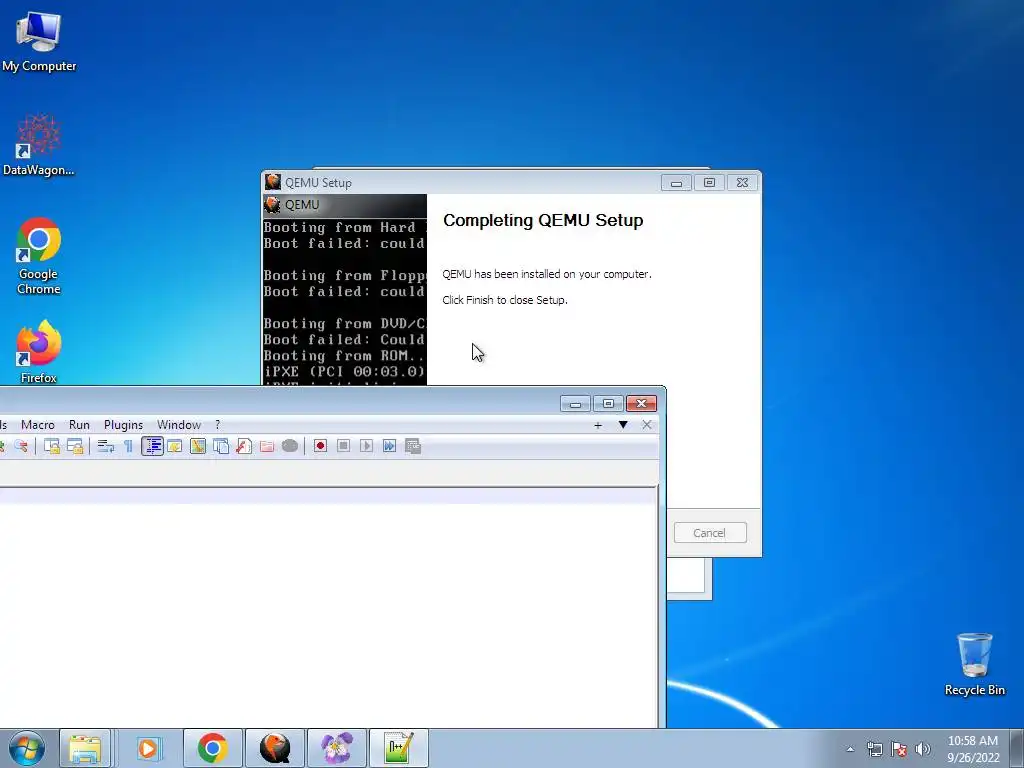Select the DataWagon desktop shortcut

pos(39,145)
